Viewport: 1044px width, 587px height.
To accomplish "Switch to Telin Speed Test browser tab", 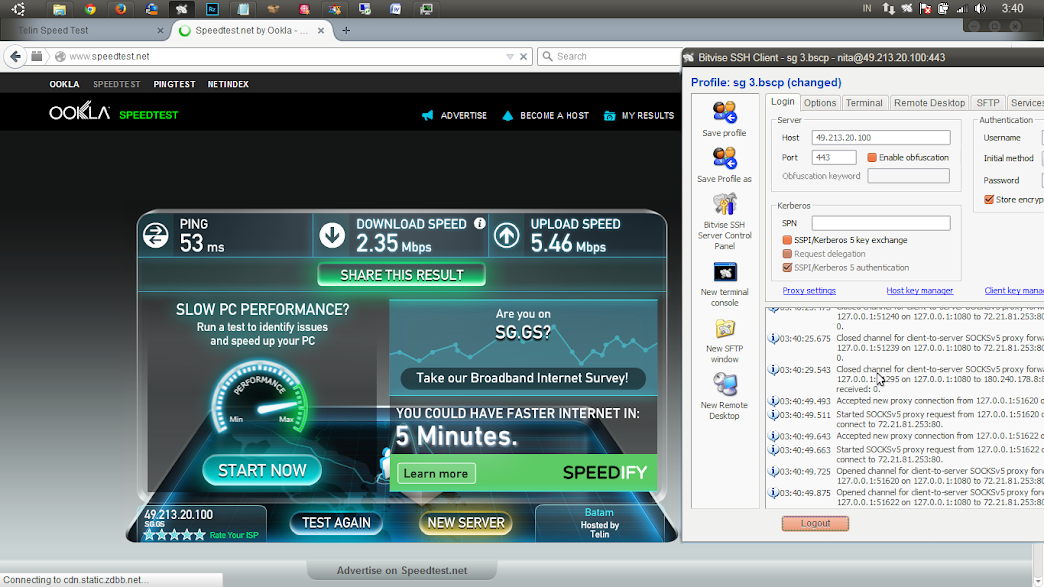I will coord(85,31).
